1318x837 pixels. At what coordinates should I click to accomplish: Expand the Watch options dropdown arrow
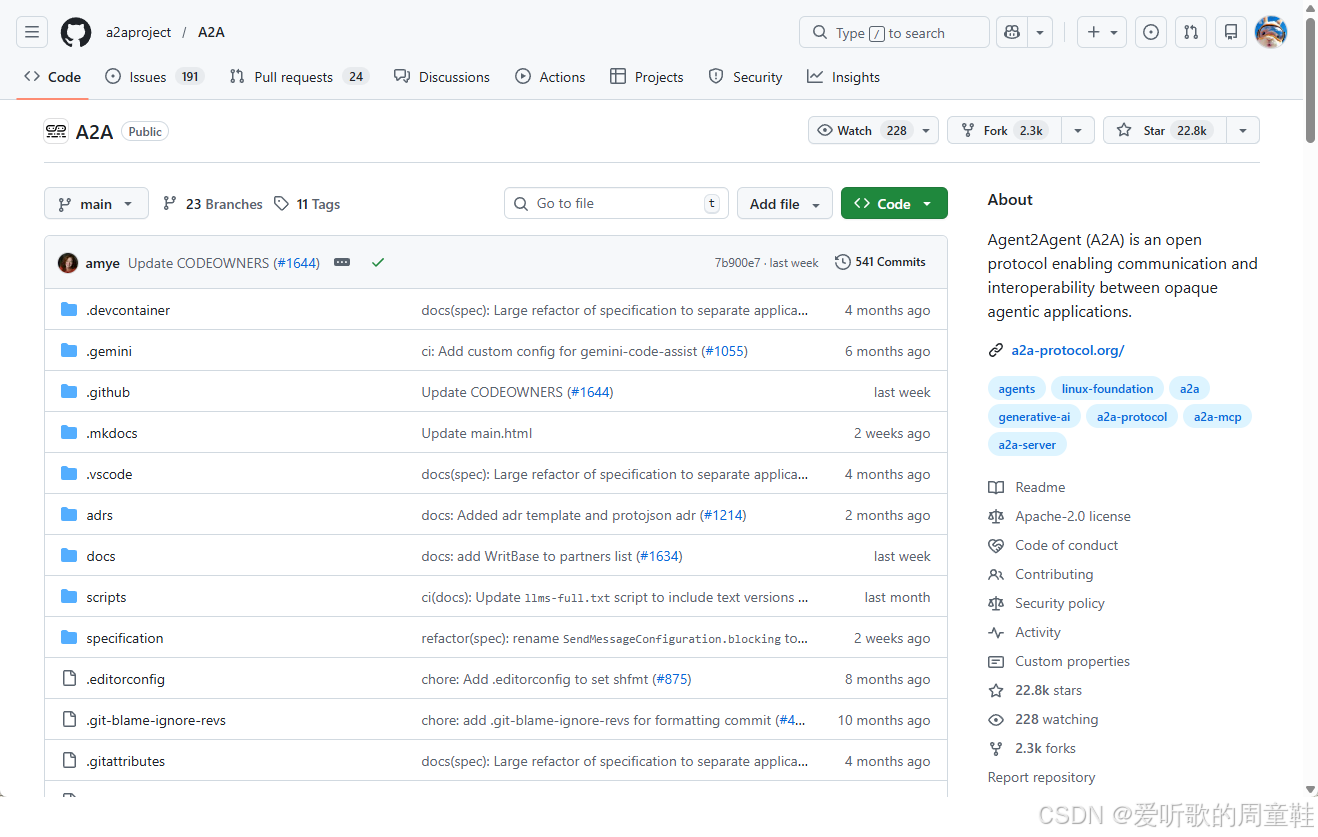(927, 131)
